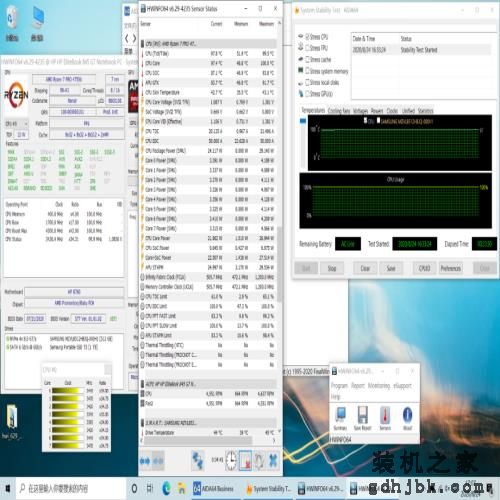Click the Current column header in sensors
This screenshot has height=500, width=500.
pyautogui.click(x=216, y=24)
